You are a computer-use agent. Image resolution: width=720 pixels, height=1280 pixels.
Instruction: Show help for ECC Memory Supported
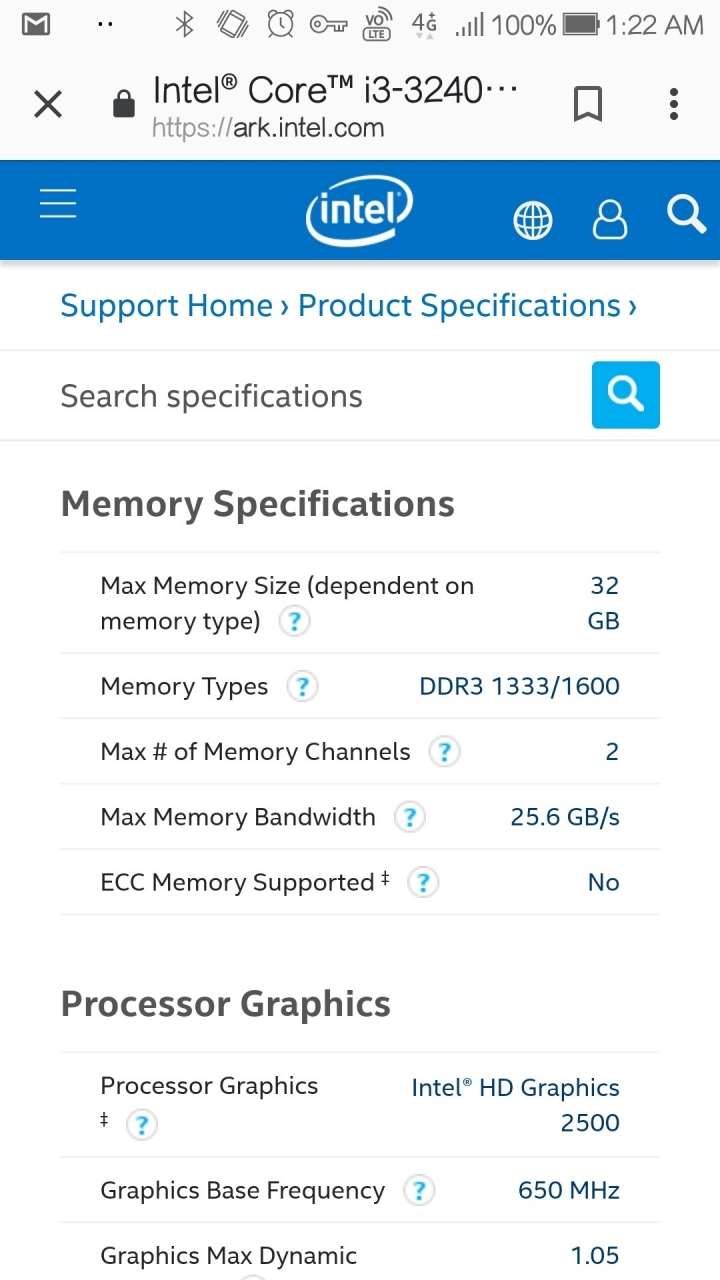(423, 882)
